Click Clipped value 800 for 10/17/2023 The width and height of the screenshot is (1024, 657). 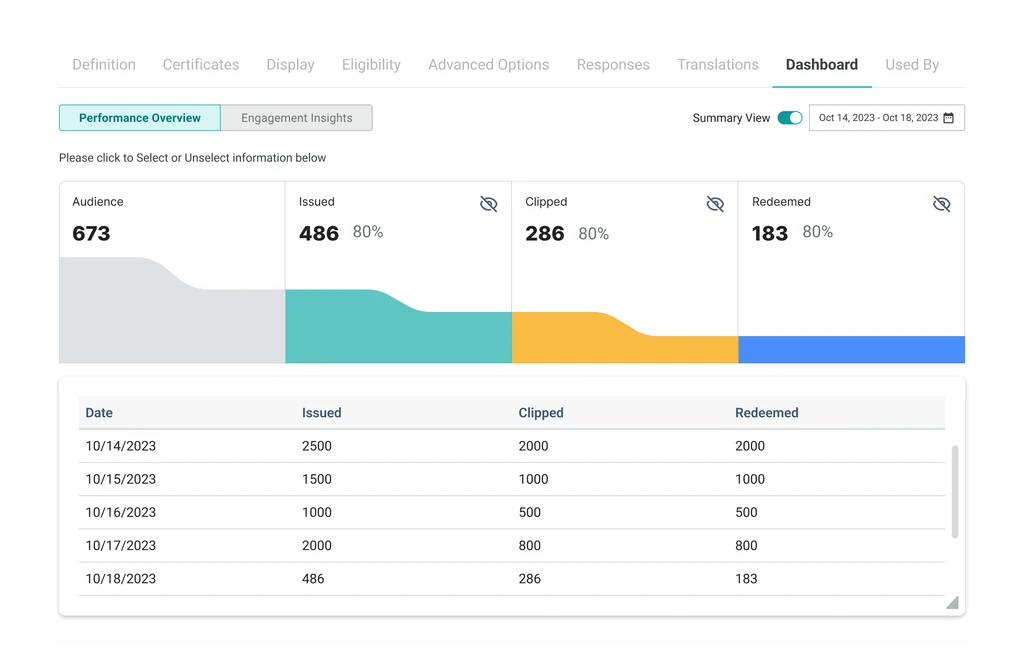click(x=530, y=545)
